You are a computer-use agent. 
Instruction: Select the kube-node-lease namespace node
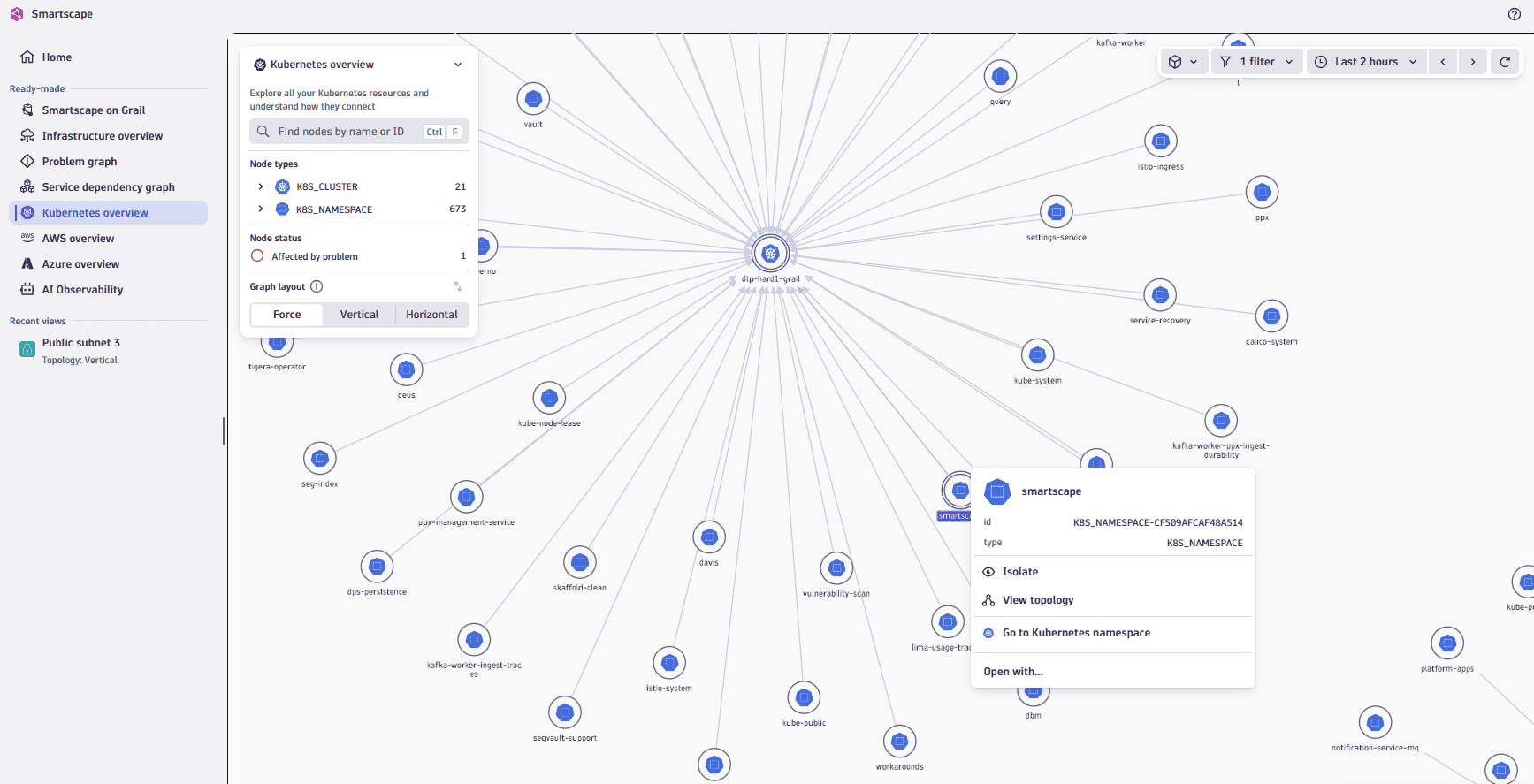coord(549,398)
